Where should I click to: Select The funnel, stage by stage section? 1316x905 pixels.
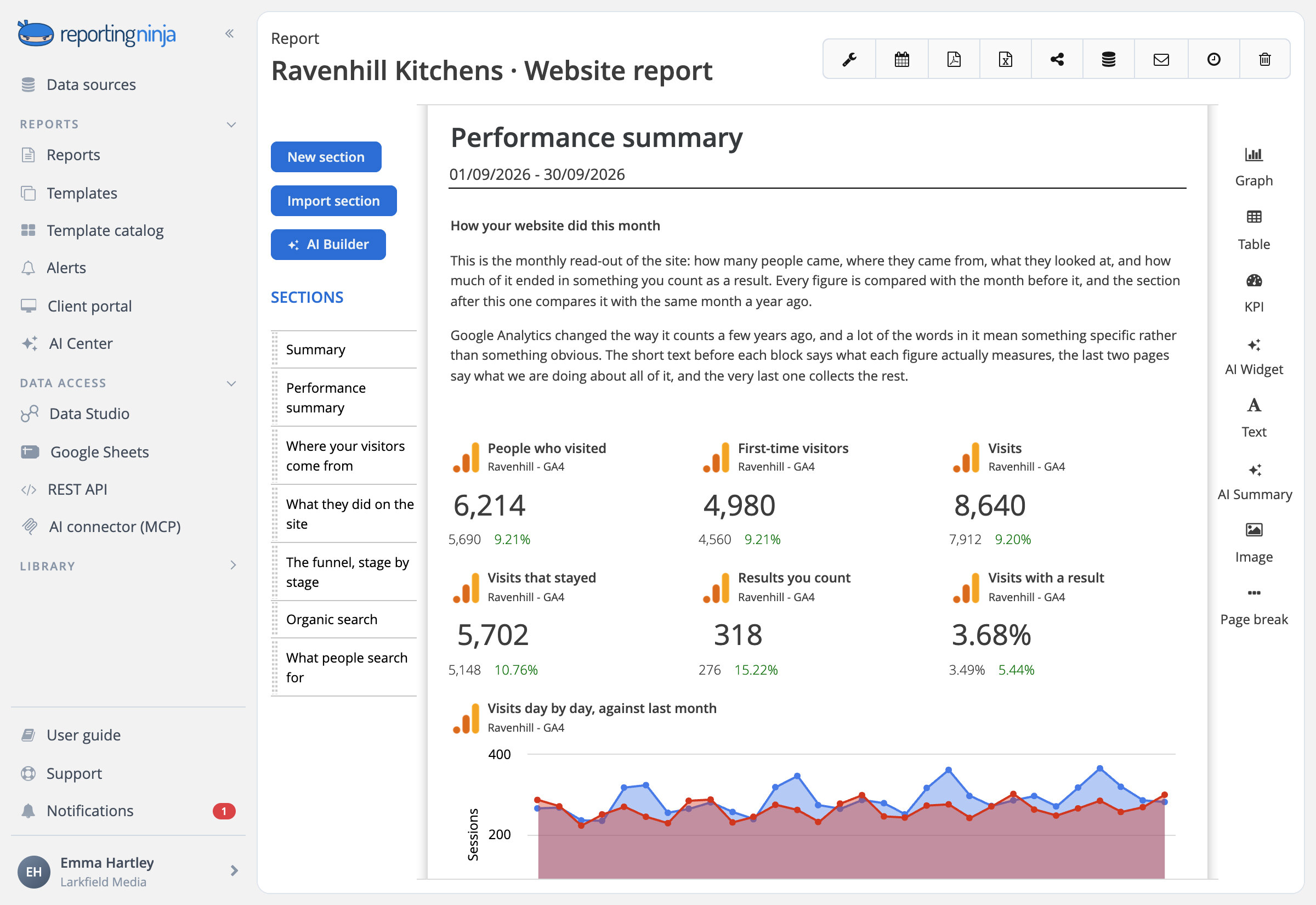coord(344,572)
